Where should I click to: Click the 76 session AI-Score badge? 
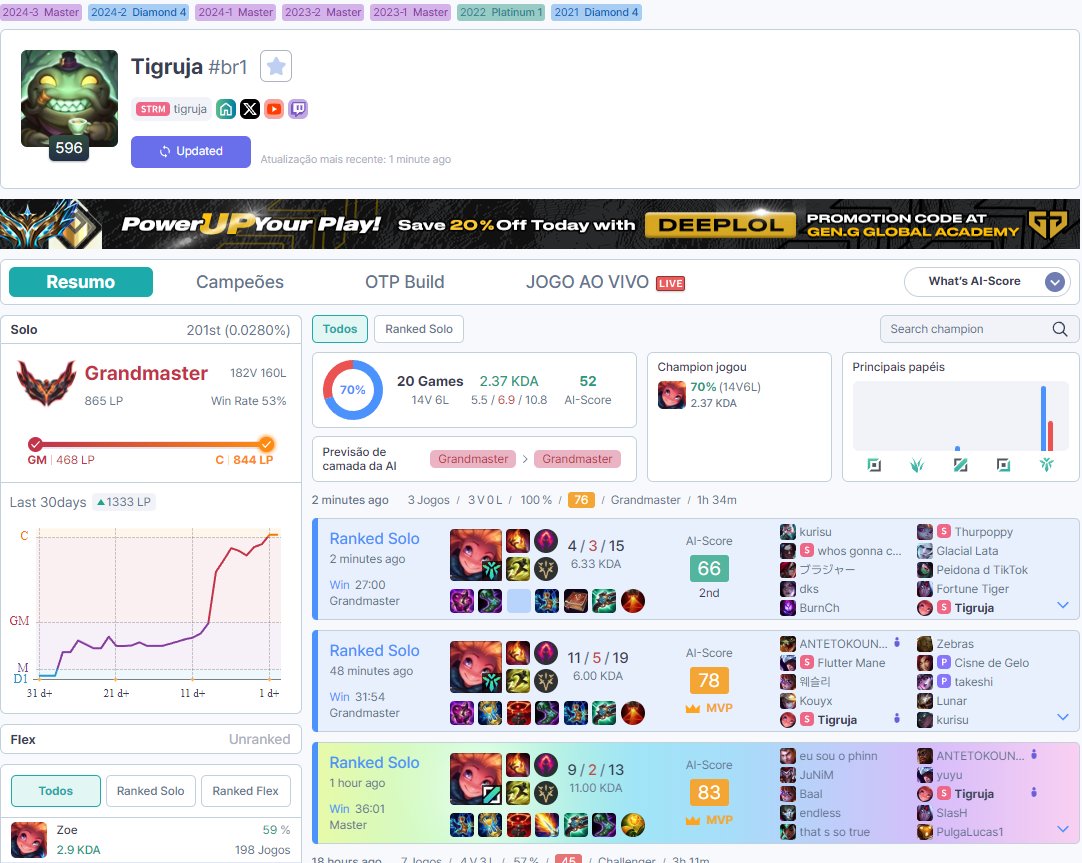[x=581, y=499]
